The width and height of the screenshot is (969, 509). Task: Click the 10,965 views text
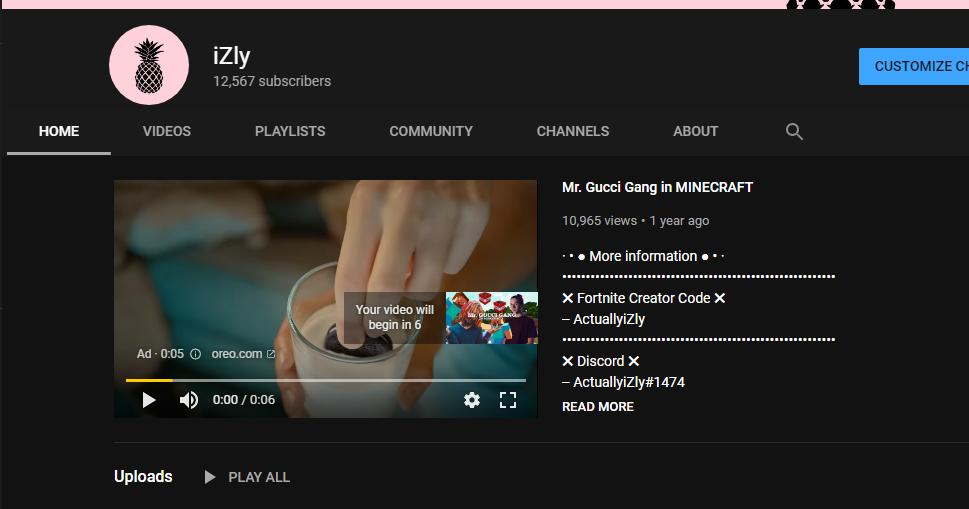599,221
